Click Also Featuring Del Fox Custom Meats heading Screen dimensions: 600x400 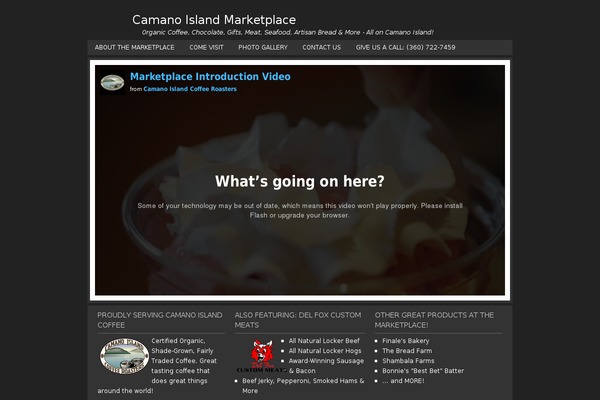[298, 320]
